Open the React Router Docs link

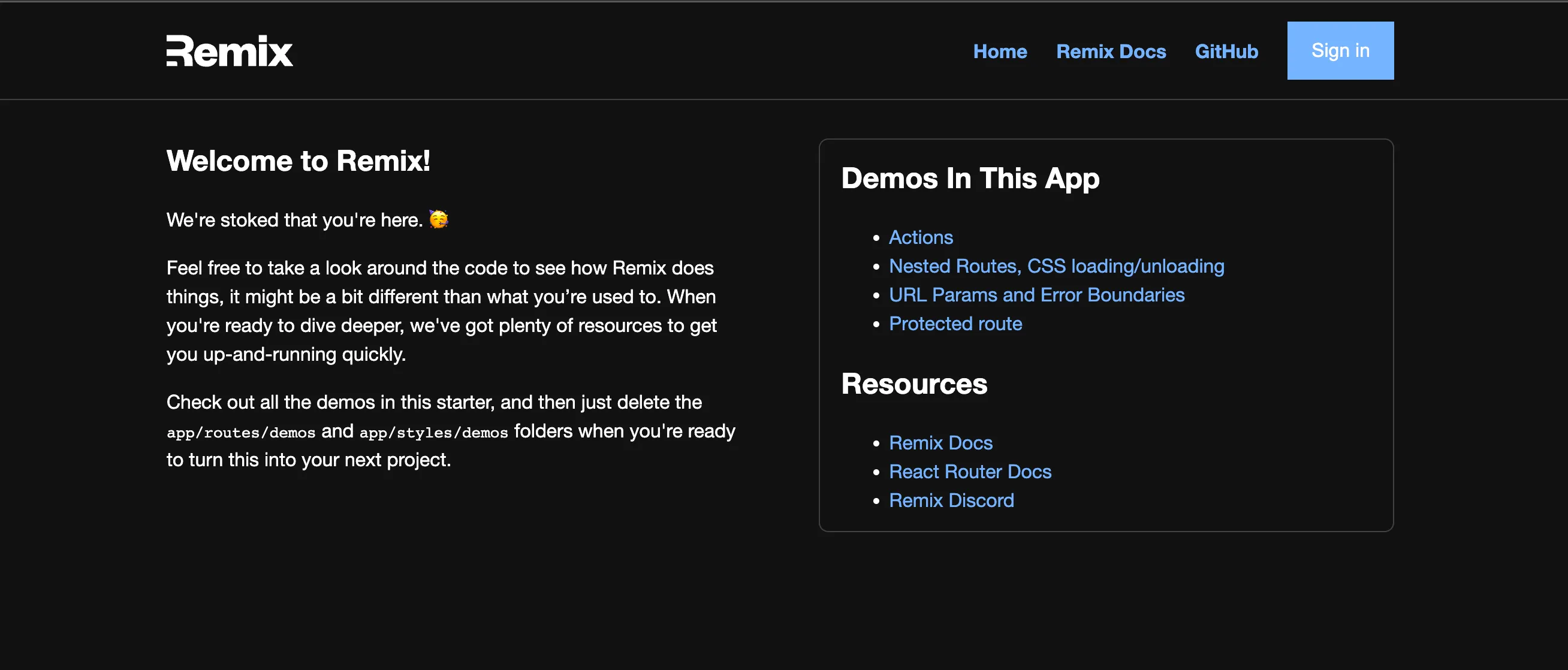click(970, 472)
